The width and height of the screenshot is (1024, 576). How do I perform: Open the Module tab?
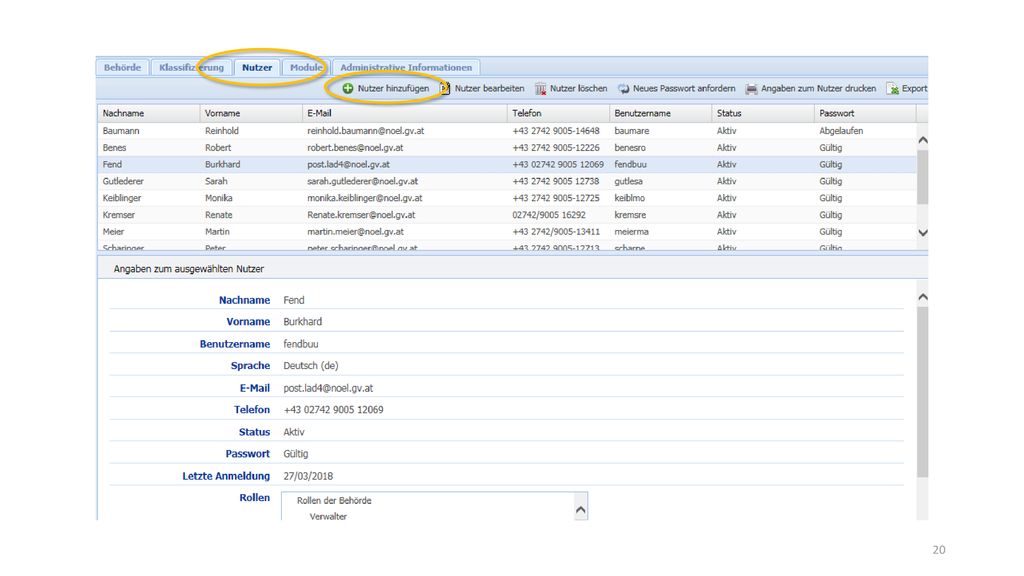pos(306,67)
